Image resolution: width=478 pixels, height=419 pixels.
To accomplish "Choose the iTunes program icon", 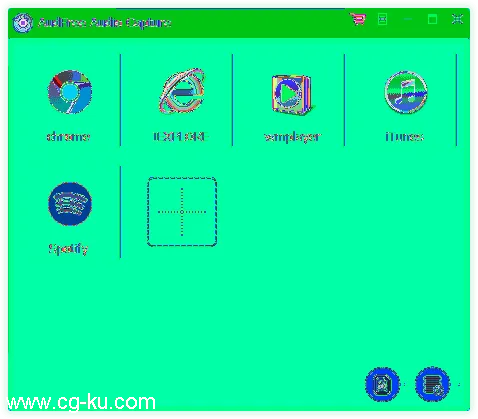I will point(406,92).
